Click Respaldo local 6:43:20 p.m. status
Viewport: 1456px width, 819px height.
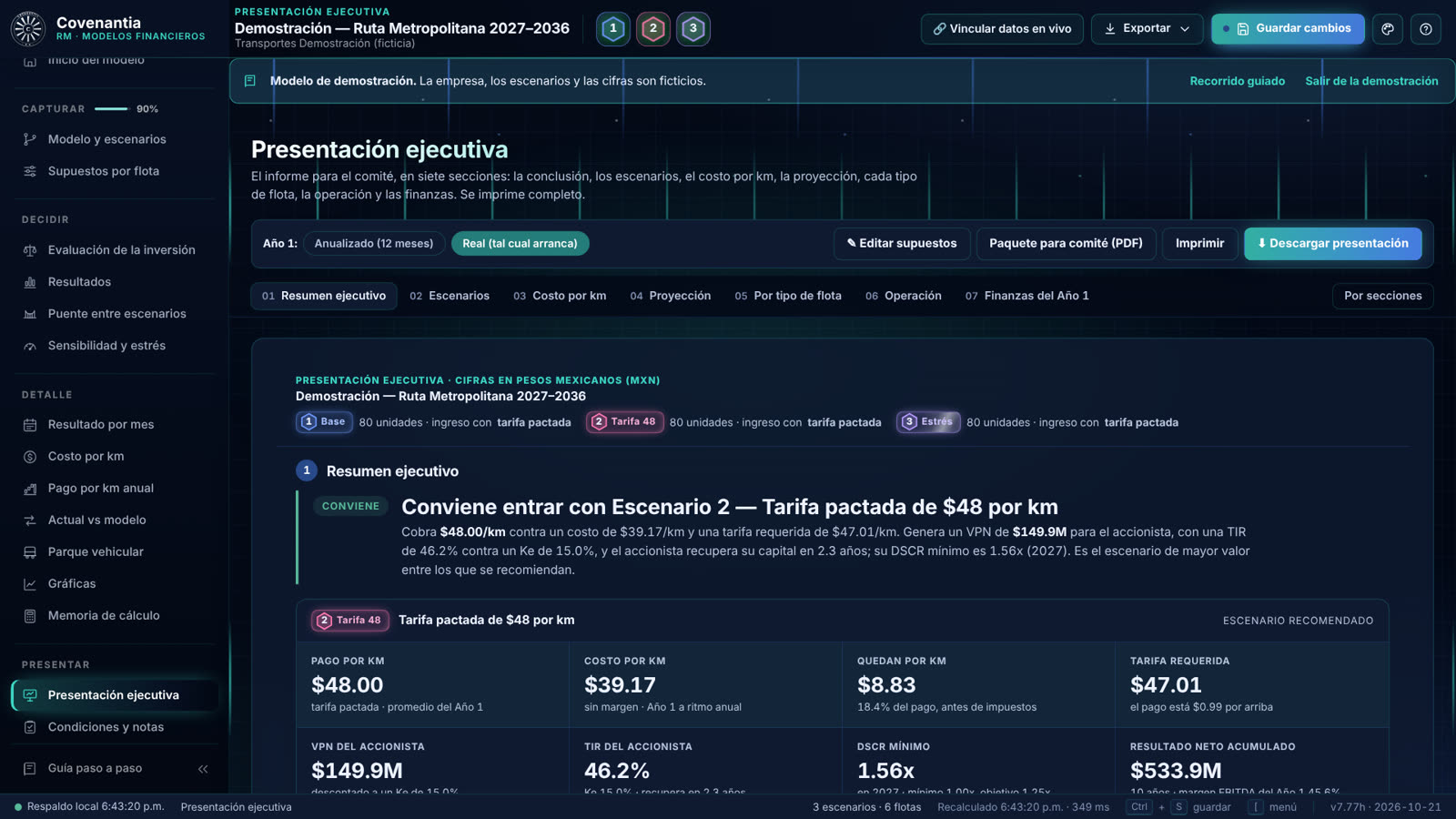tap(89, 807)
